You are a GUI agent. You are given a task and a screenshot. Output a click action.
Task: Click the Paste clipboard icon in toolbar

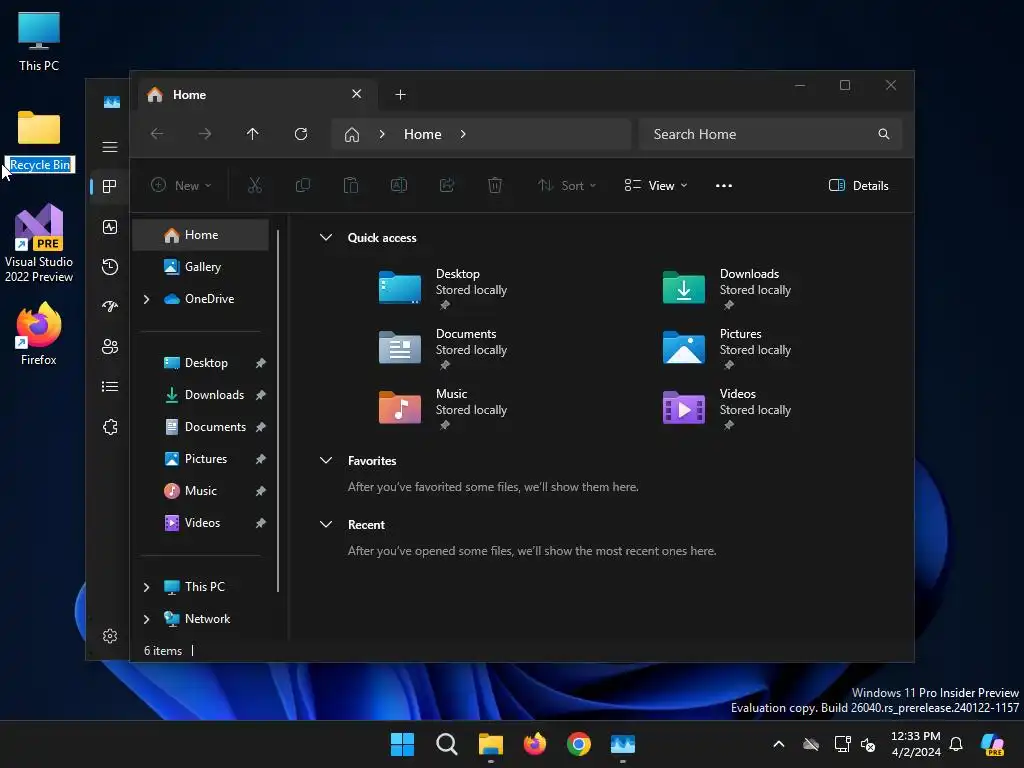pyautogui.click(x=351, y=185)
